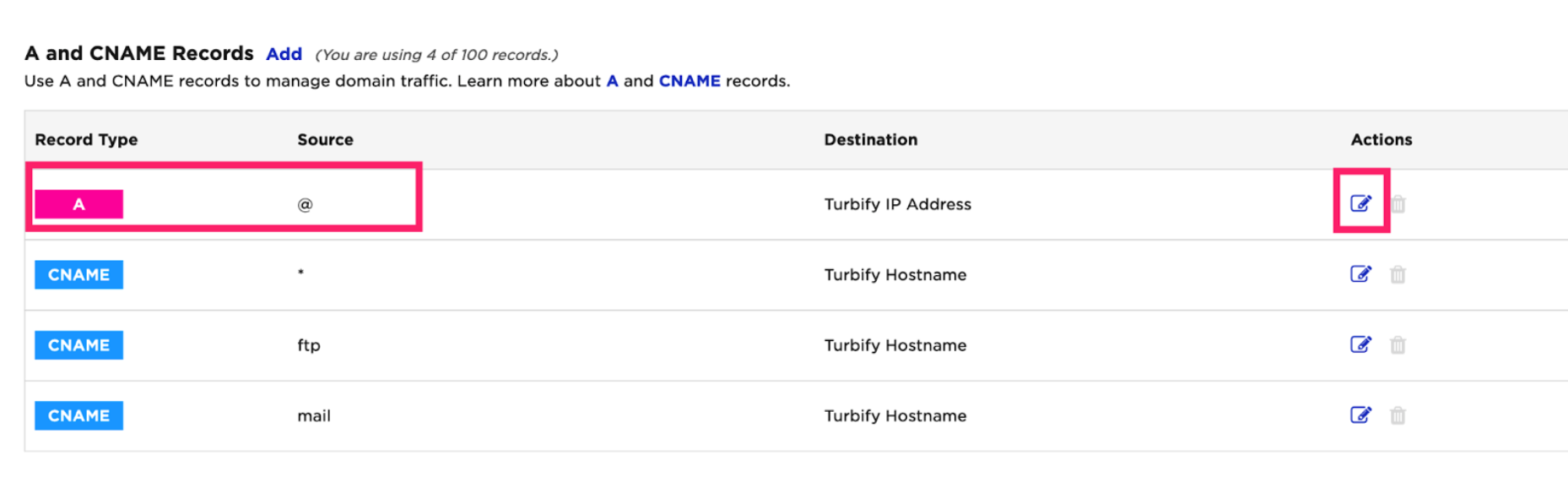The image size is (1568, 498).
Task: Add a new A or CNAME record
Action: tap(284, 54)
